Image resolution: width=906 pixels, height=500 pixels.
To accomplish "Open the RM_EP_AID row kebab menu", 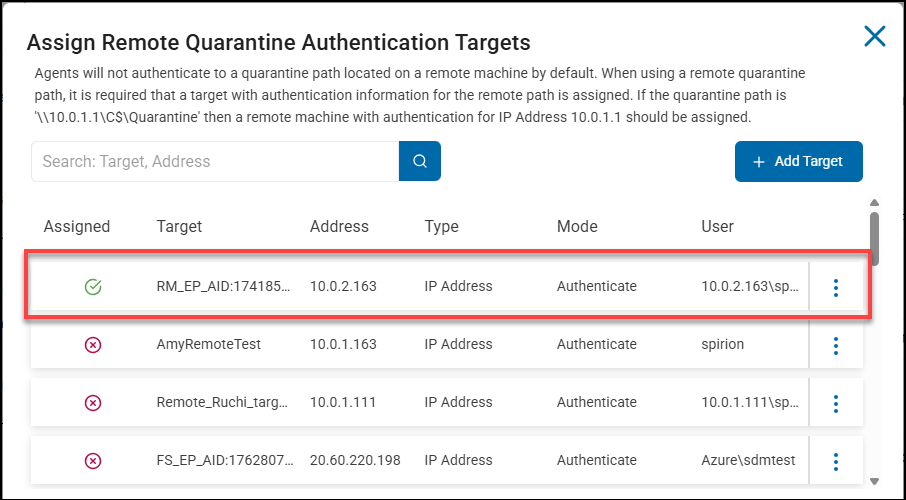I will 836,287.
